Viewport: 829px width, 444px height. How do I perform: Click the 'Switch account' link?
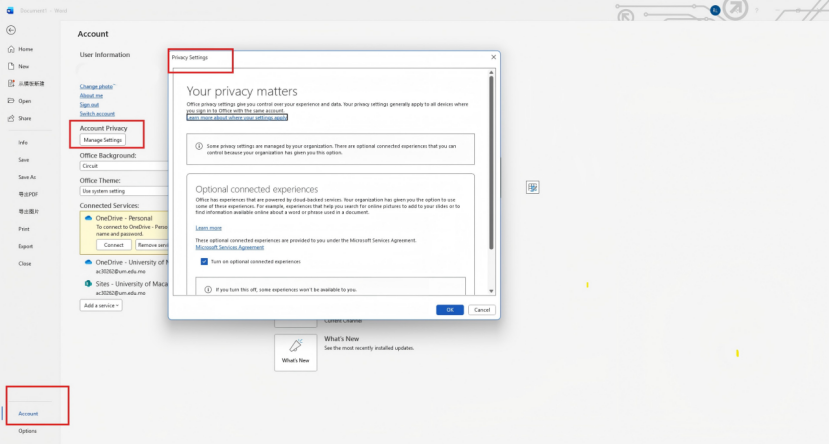[97, 114]
